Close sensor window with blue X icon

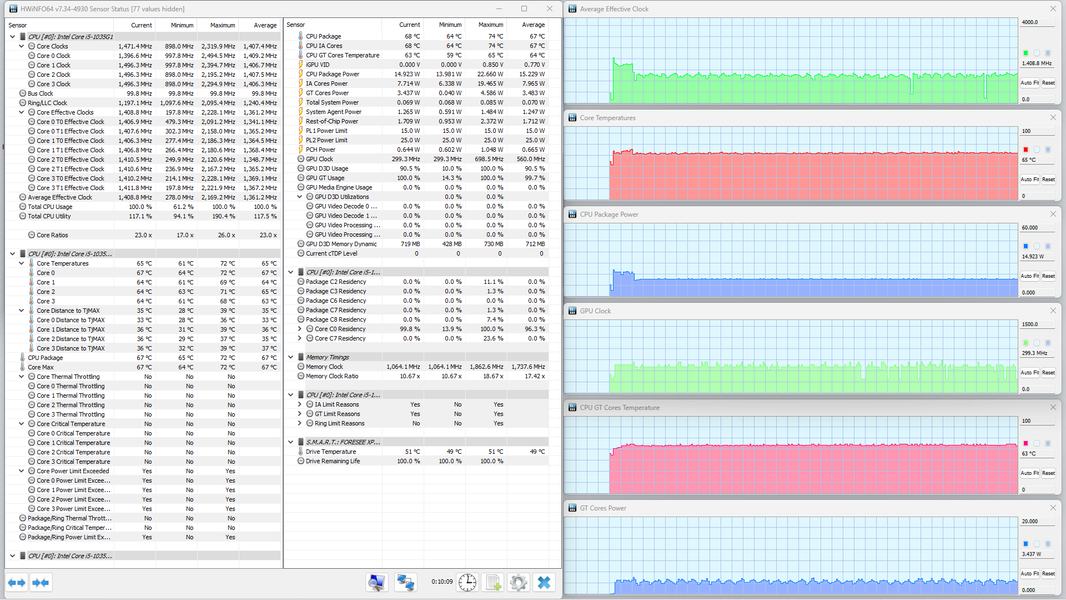[544, 582]
